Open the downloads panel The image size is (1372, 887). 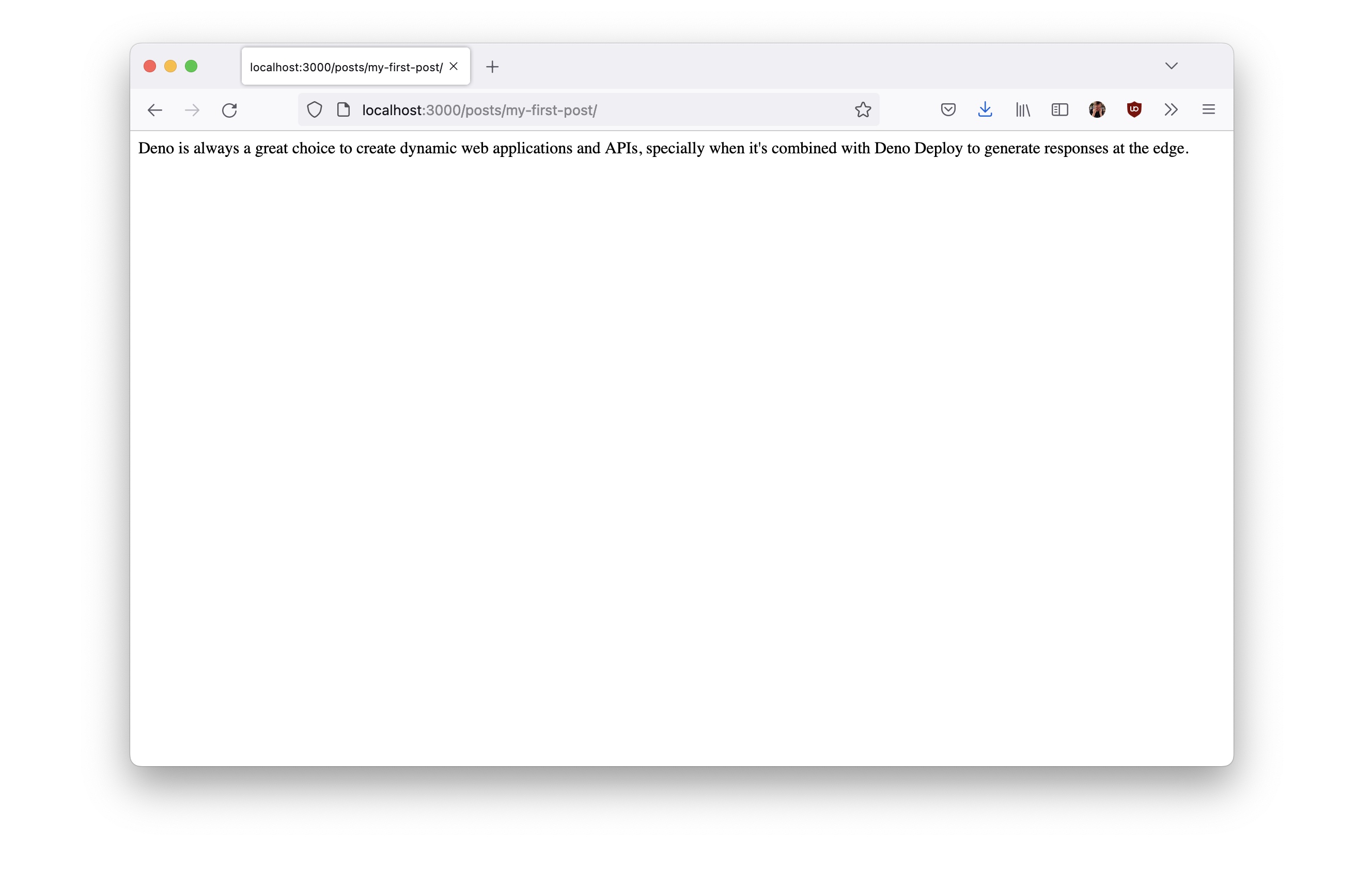985,109
